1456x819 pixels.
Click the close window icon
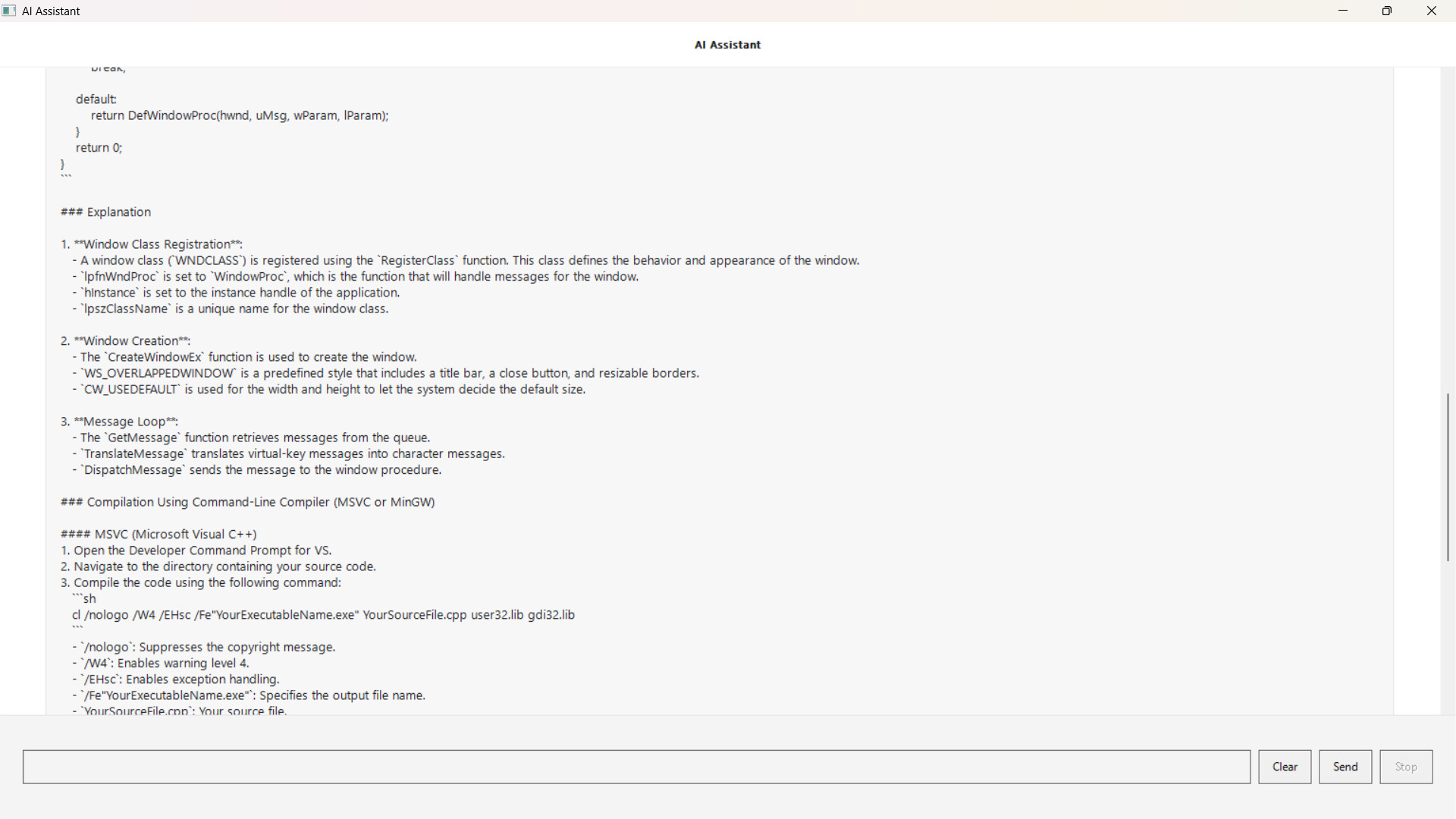coord(1432,11)
